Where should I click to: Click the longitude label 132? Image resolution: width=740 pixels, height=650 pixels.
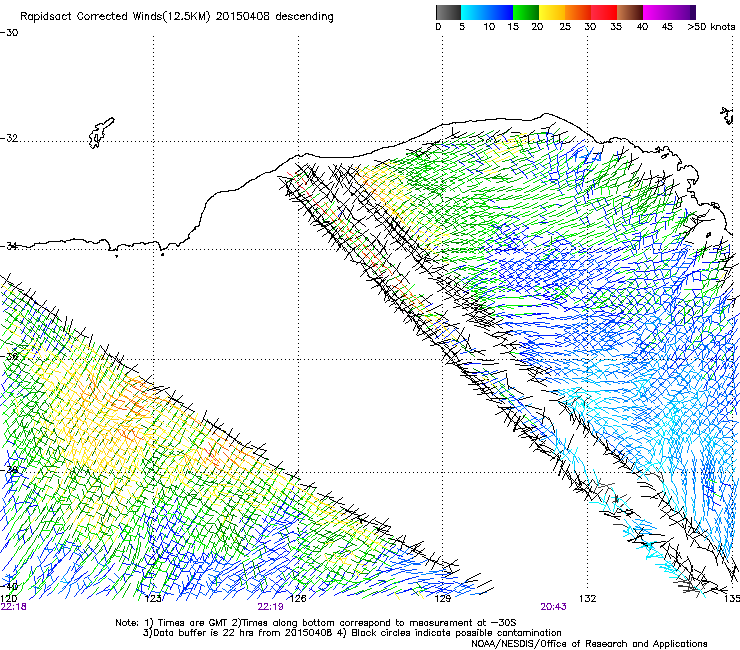(x=588, y=599)
